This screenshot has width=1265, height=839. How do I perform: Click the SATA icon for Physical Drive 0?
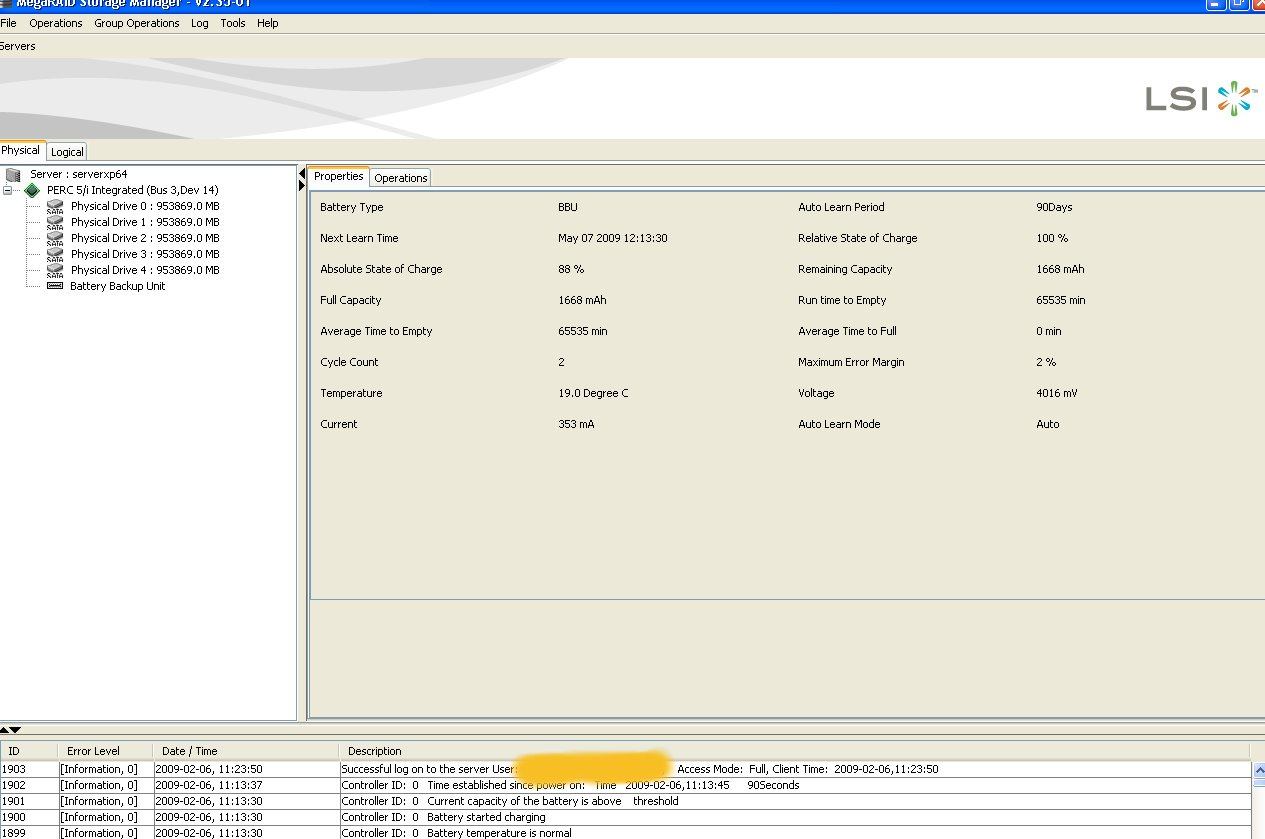coord(55,206)
